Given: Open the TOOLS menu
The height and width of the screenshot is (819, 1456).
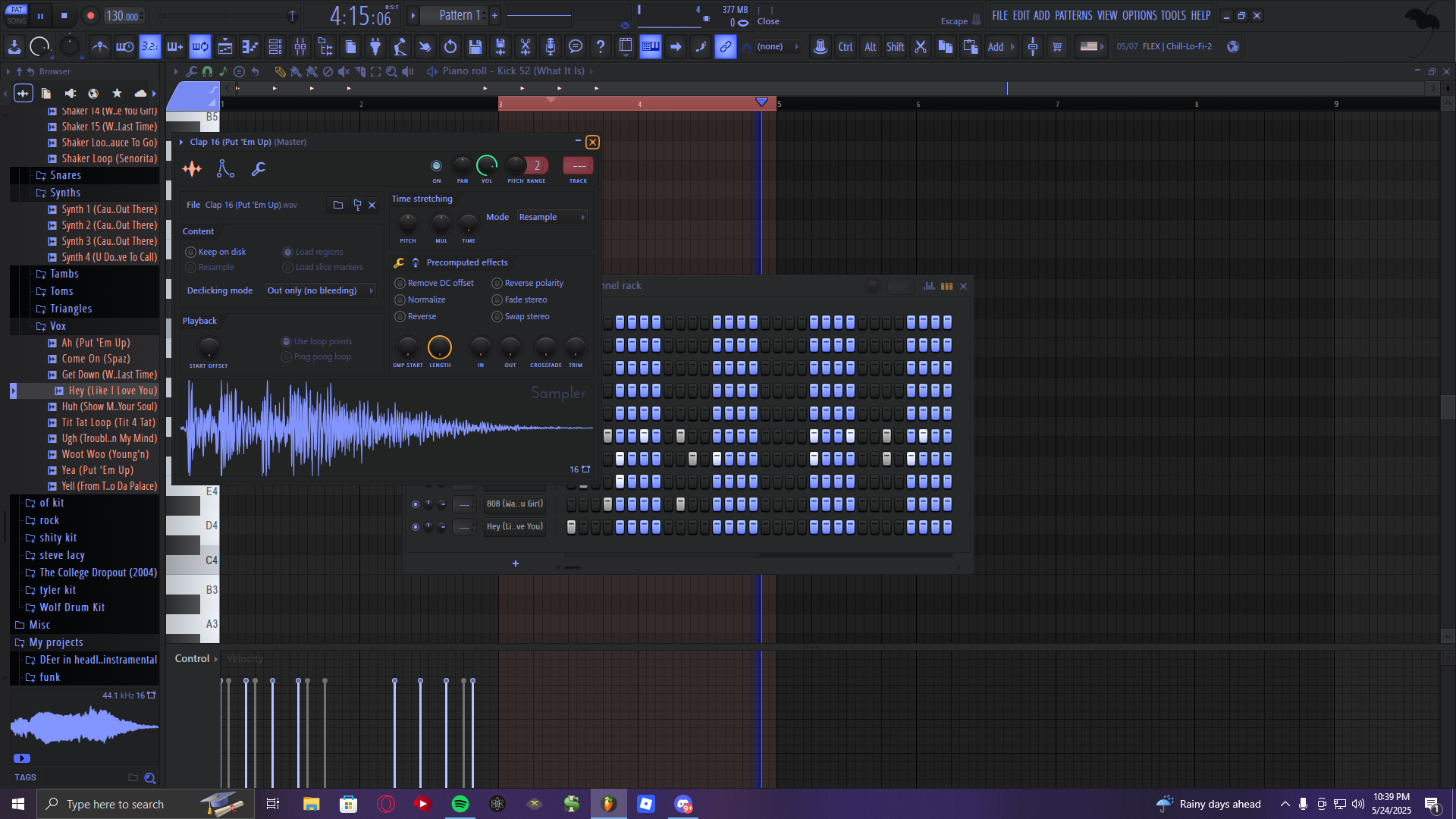Looking at the screenshot, I should (1172, 15).
